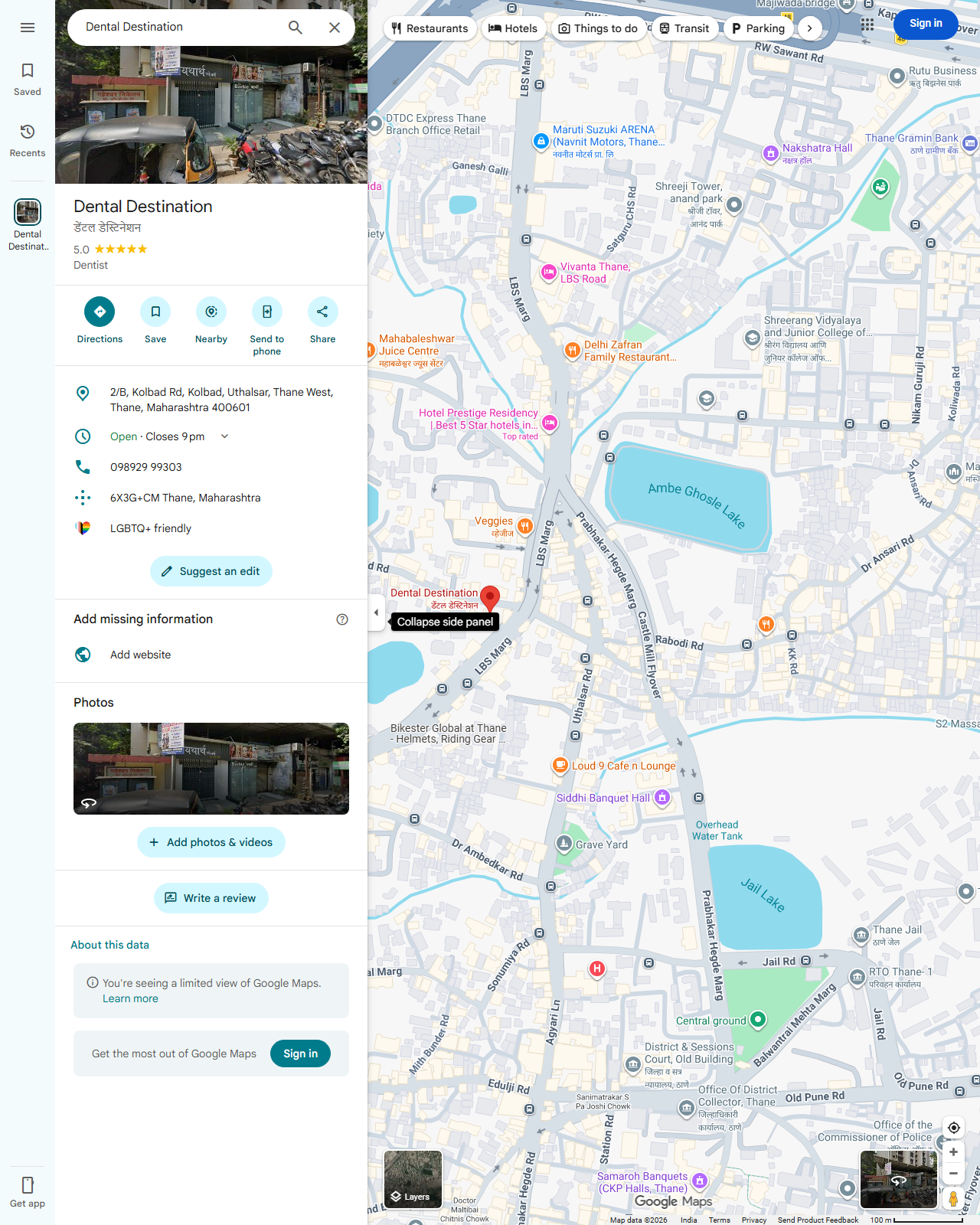Viewport: 980px width, 1225px height.
Task: Click Nakshatra Hall marker
Action: (770, 153)
